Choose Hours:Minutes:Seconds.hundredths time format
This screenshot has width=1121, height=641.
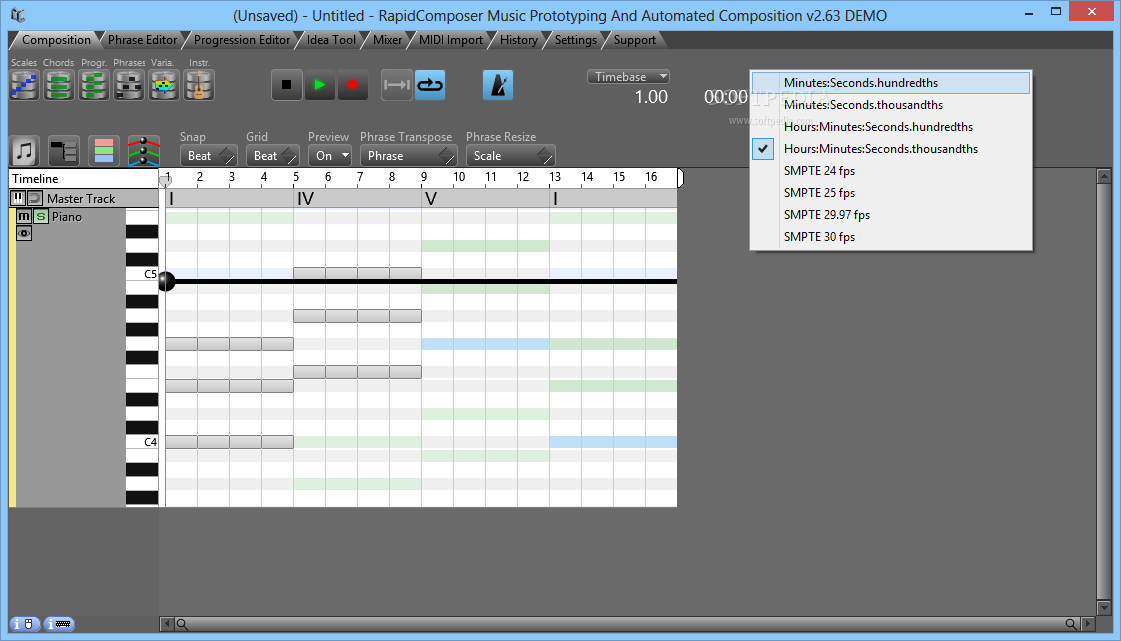(891, 127)
